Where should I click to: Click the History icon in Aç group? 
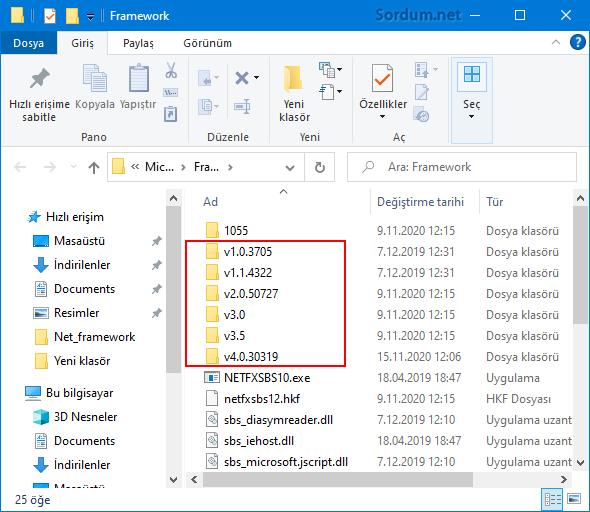(421, 114)
